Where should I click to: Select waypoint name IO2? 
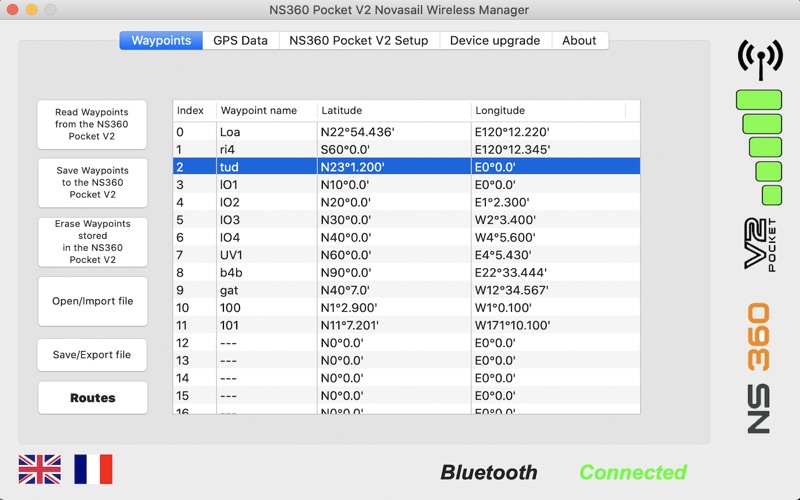coord(230,202)
